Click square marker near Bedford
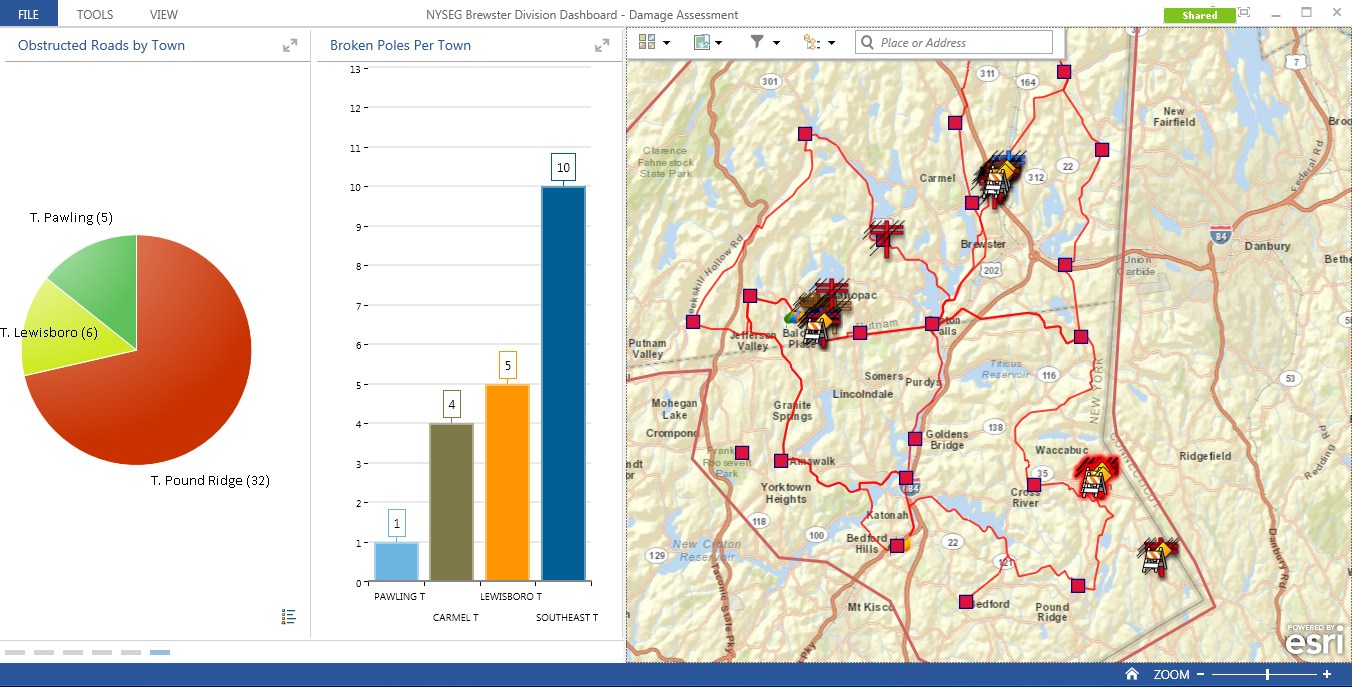This screenshot has width=1352, height=687. 966,602
